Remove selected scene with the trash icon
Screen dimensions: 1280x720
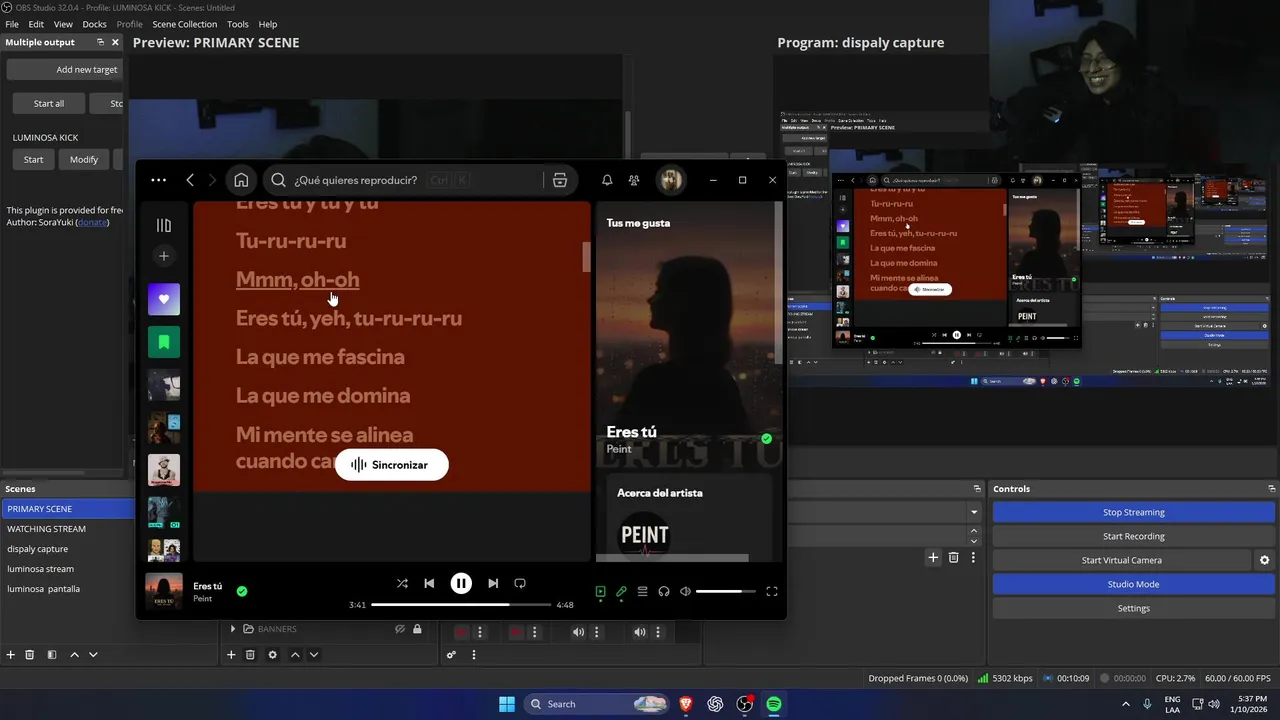pos(30,655)
